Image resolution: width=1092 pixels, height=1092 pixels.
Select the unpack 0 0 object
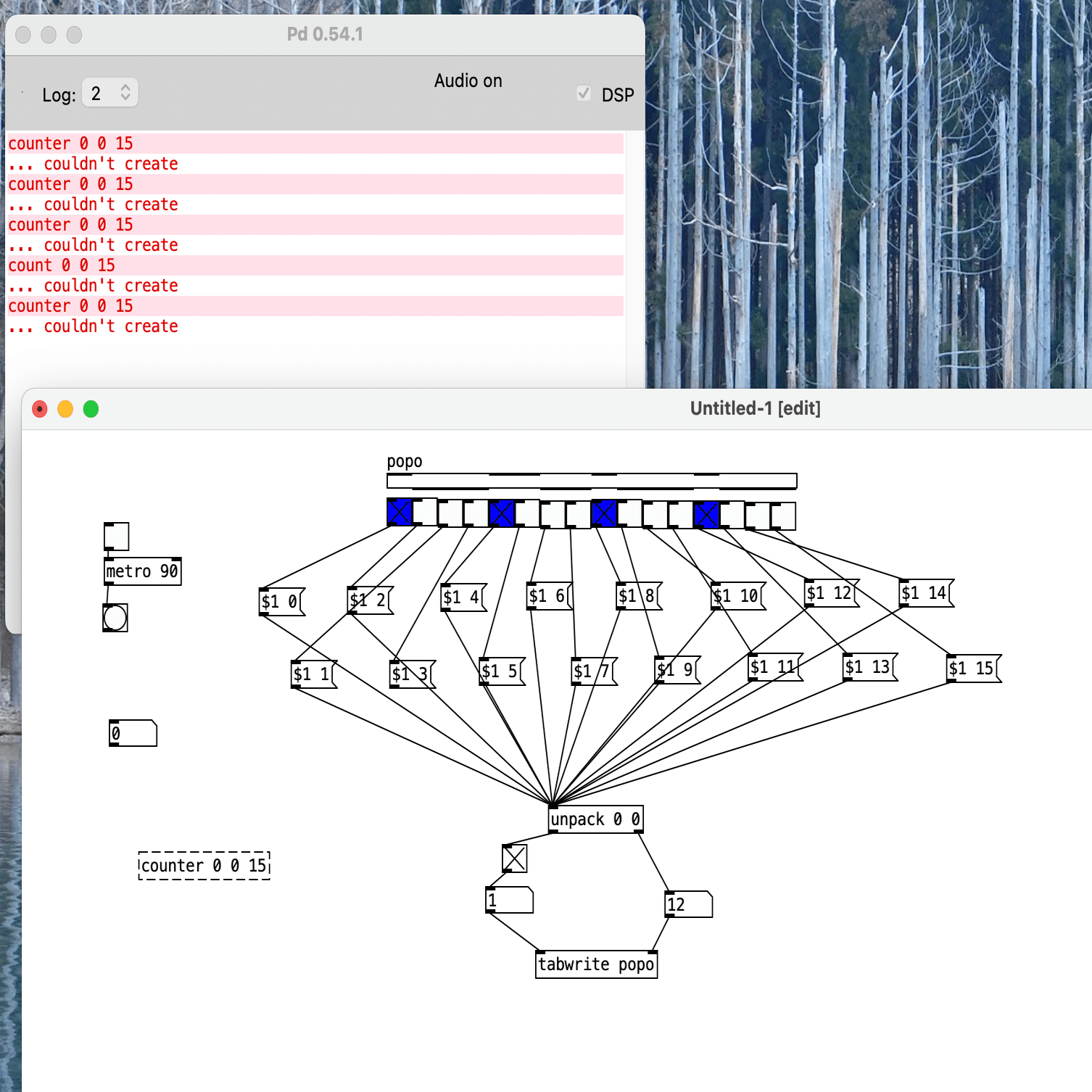595,818
